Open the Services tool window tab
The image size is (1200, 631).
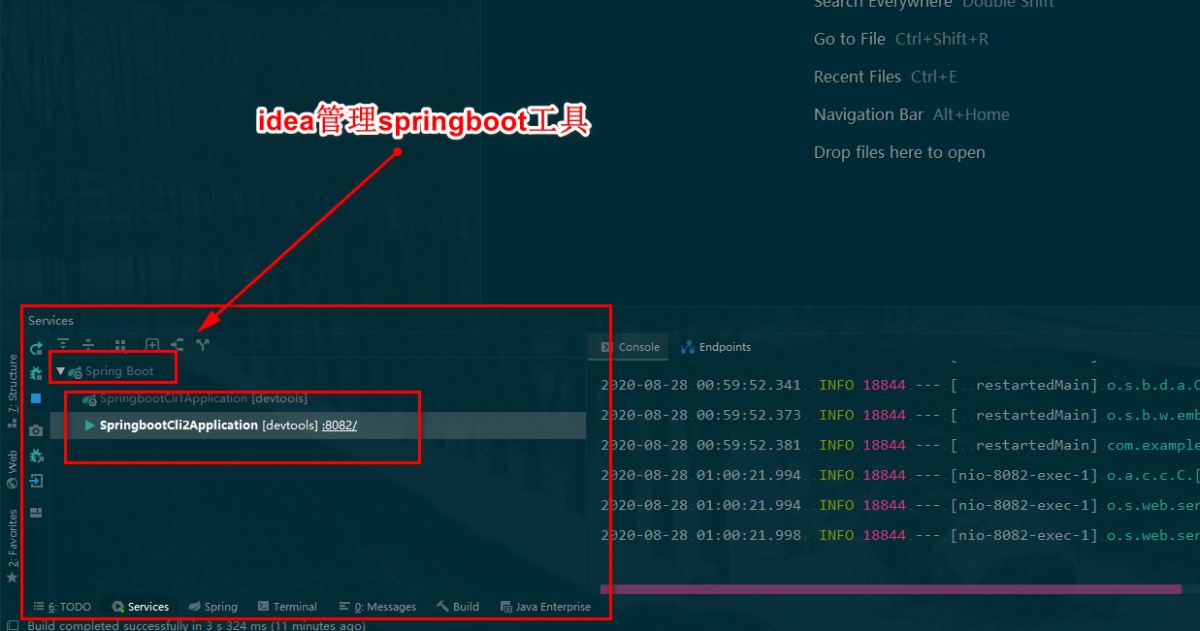pos(140,606)
